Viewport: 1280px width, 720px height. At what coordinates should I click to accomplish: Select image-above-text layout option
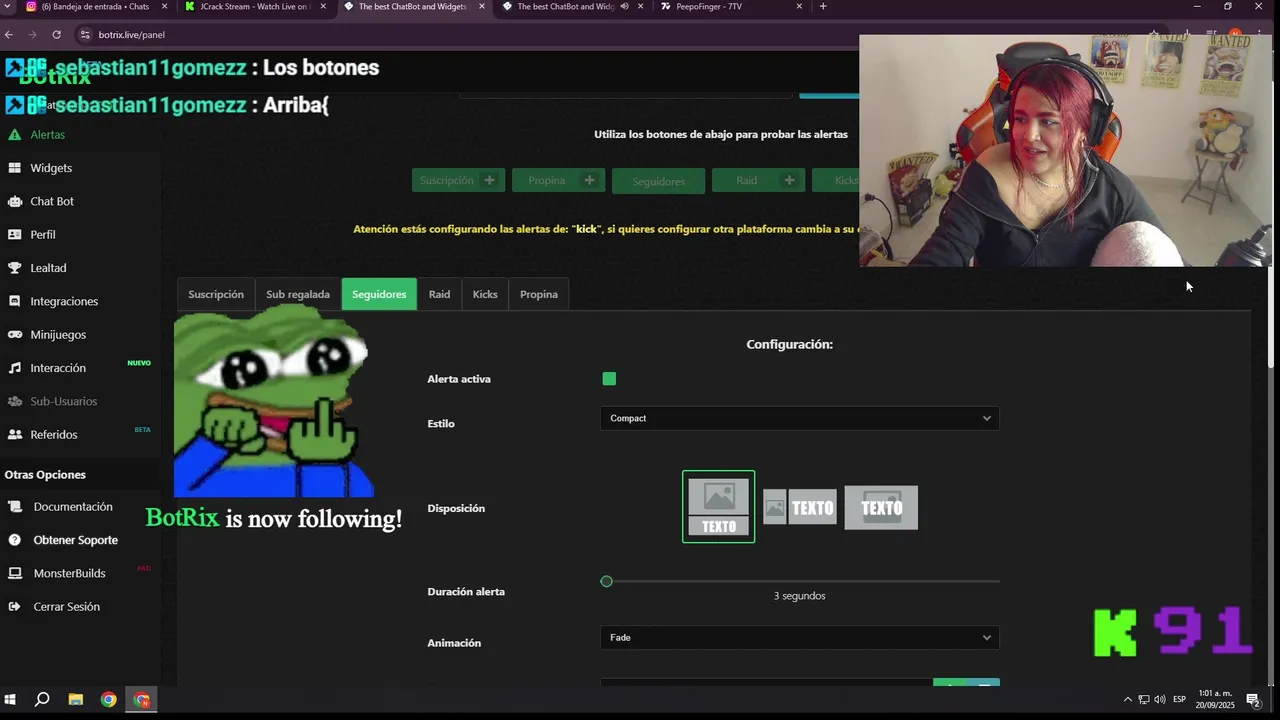(x=718, y=507)
